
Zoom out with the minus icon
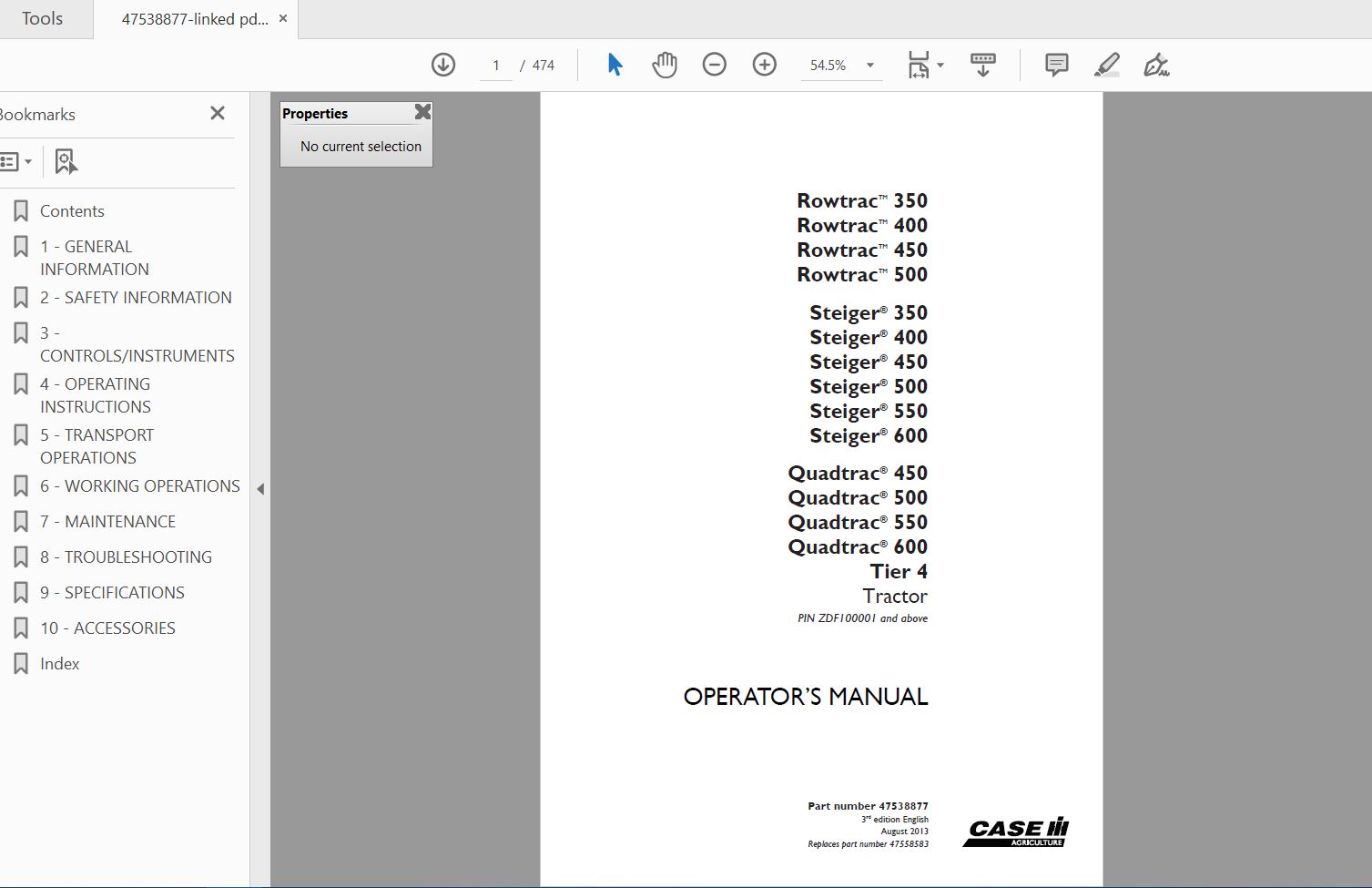715,65
